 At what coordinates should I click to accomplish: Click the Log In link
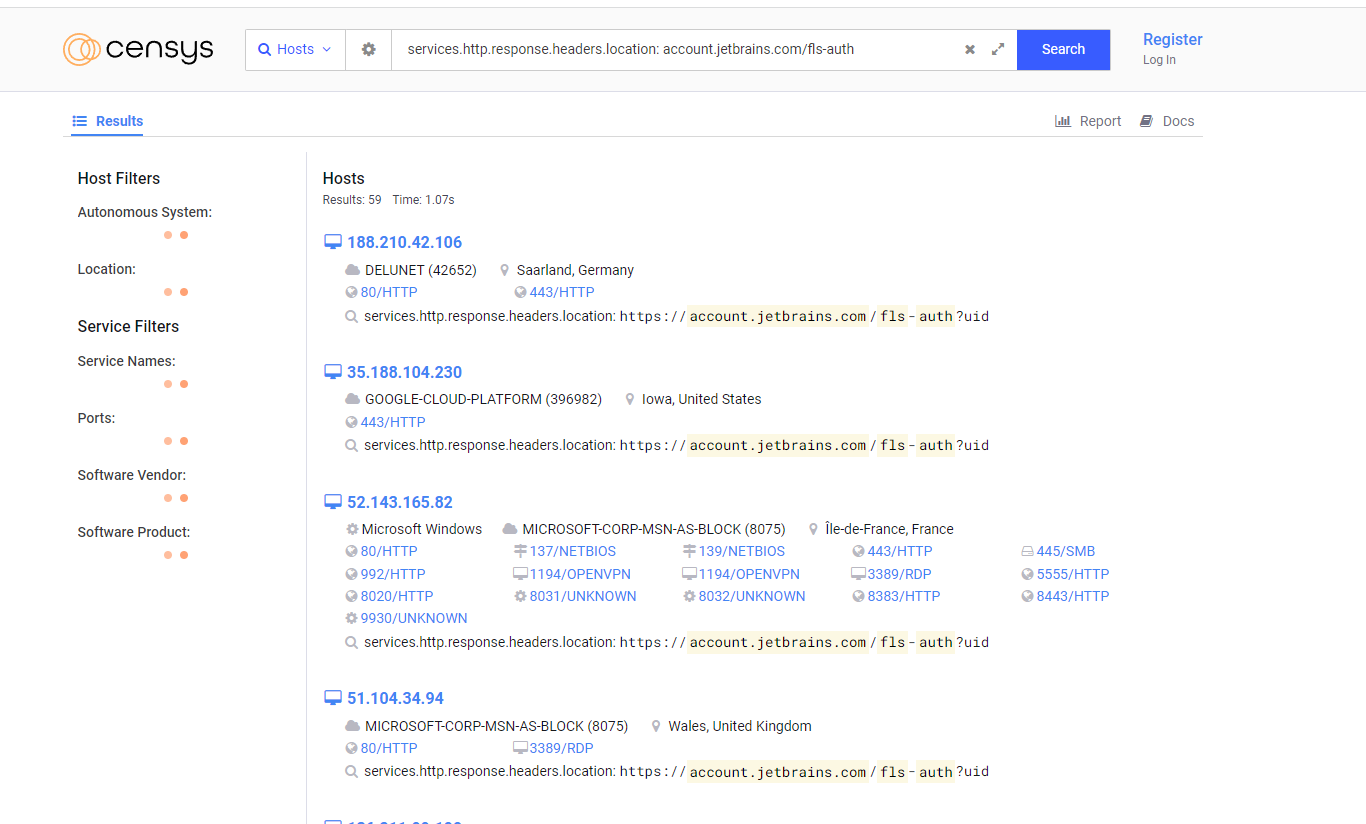(1159, 60)
